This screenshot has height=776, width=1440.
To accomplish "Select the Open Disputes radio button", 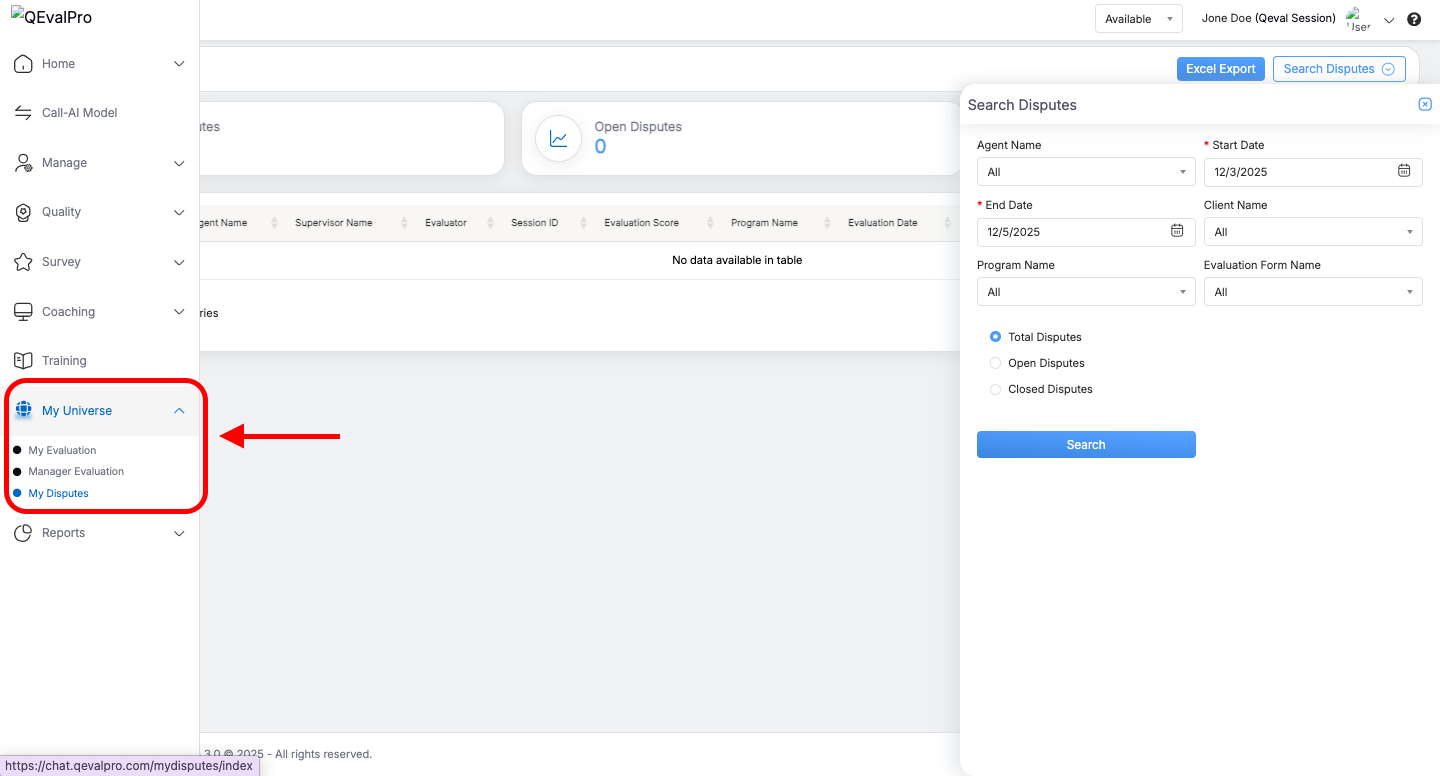I will click(x=995, y=363).
